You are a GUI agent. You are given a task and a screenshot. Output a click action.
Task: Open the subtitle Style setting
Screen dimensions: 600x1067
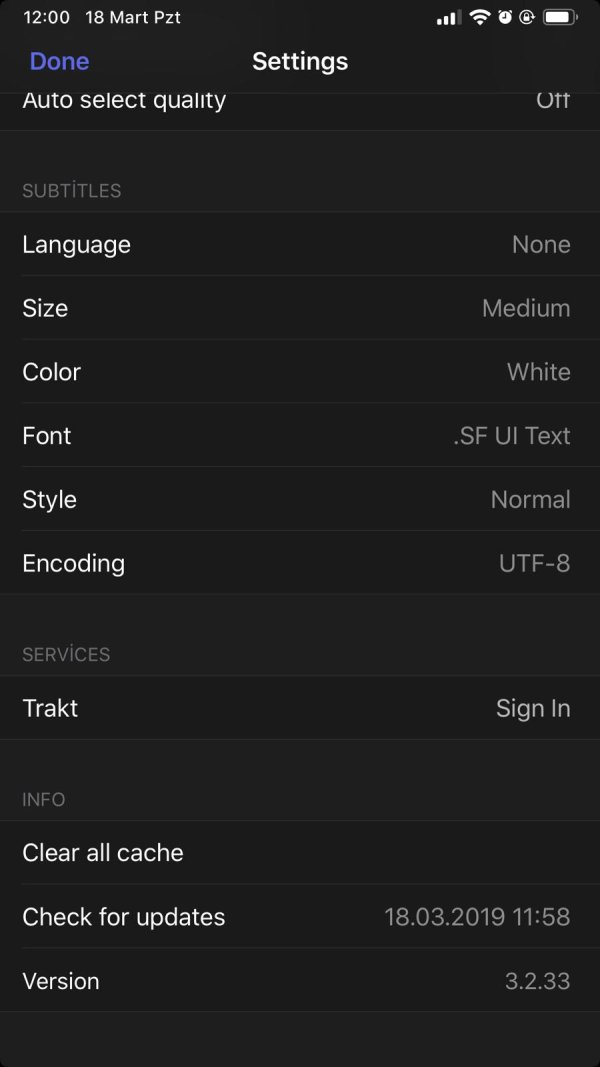(x=300, y=499)
